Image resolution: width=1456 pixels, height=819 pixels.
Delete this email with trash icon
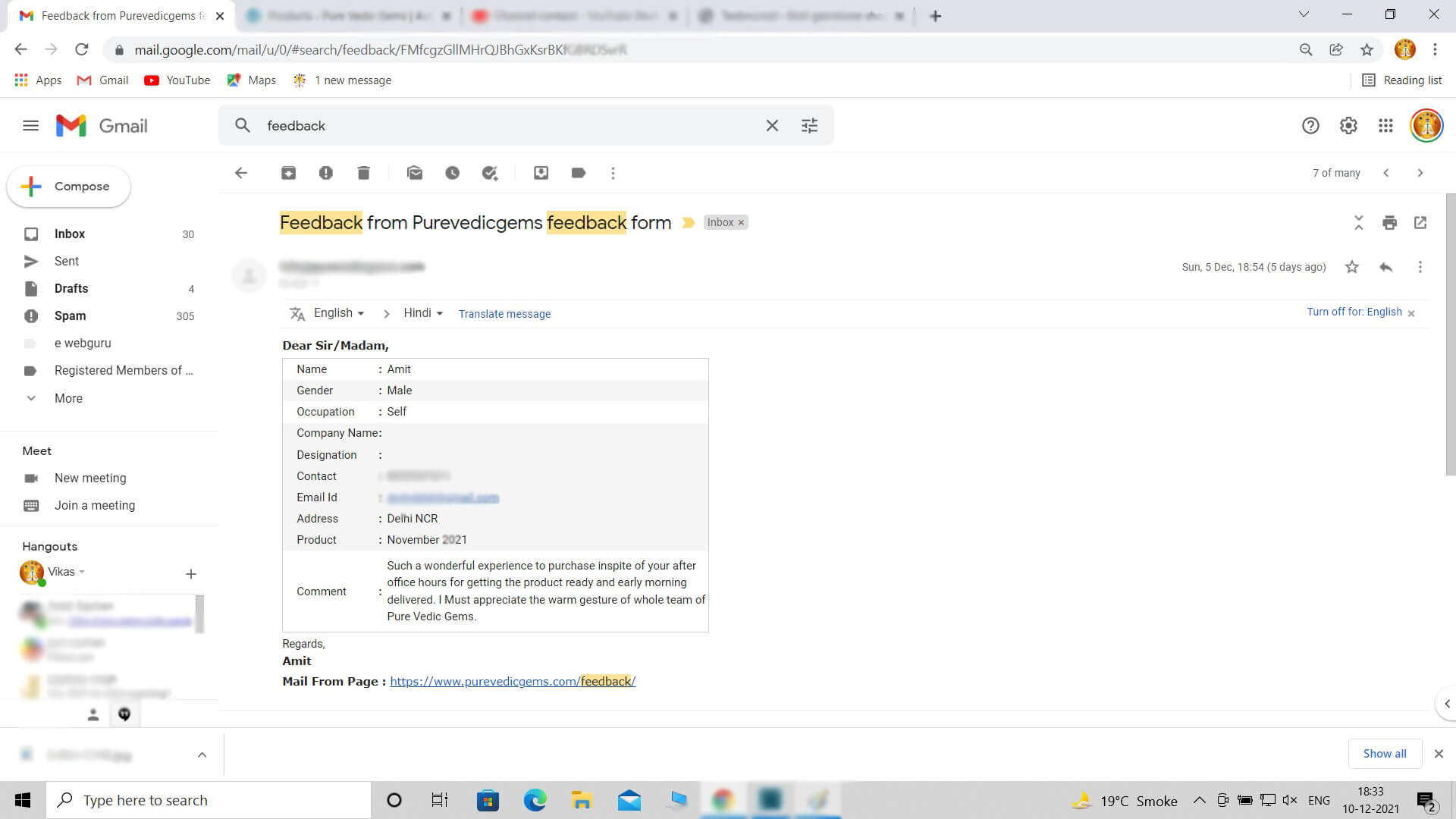tap(364, 173)
